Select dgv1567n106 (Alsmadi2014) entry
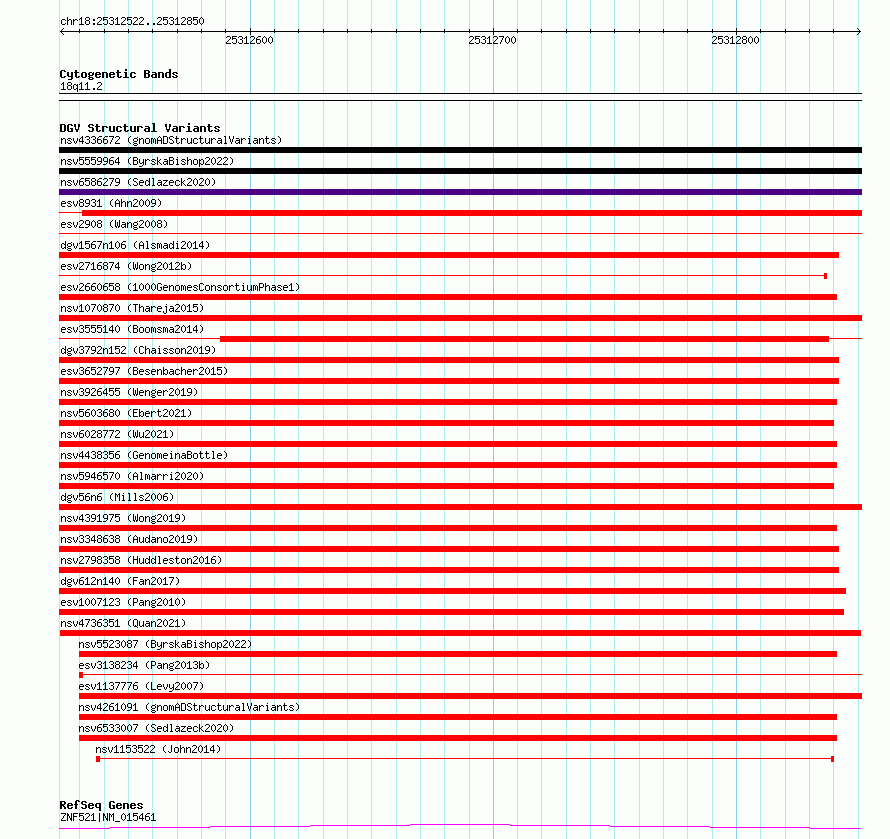 point(135,245)
